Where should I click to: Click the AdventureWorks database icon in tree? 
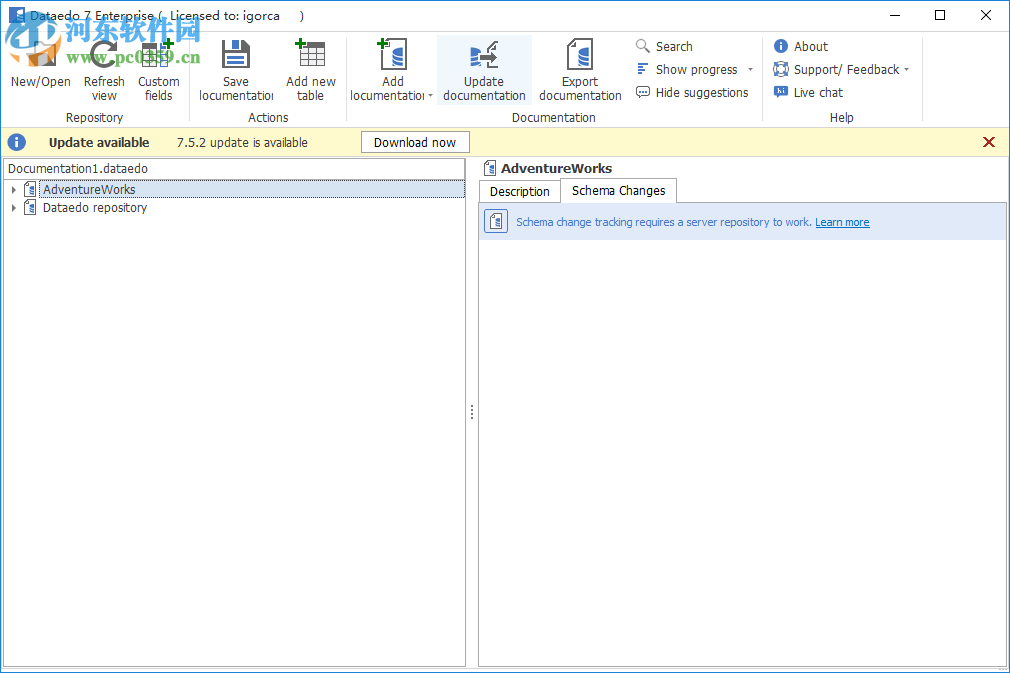pyautogui.click(x=30, y=189)
